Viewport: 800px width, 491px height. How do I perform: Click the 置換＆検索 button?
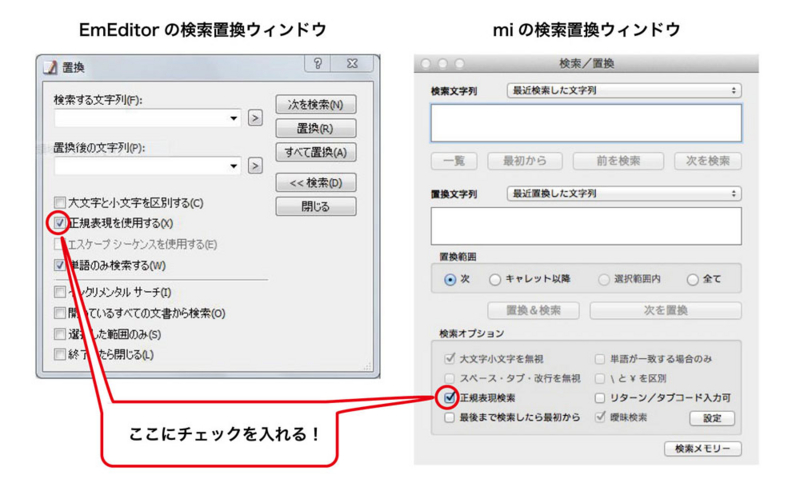[x=534, y=310]
